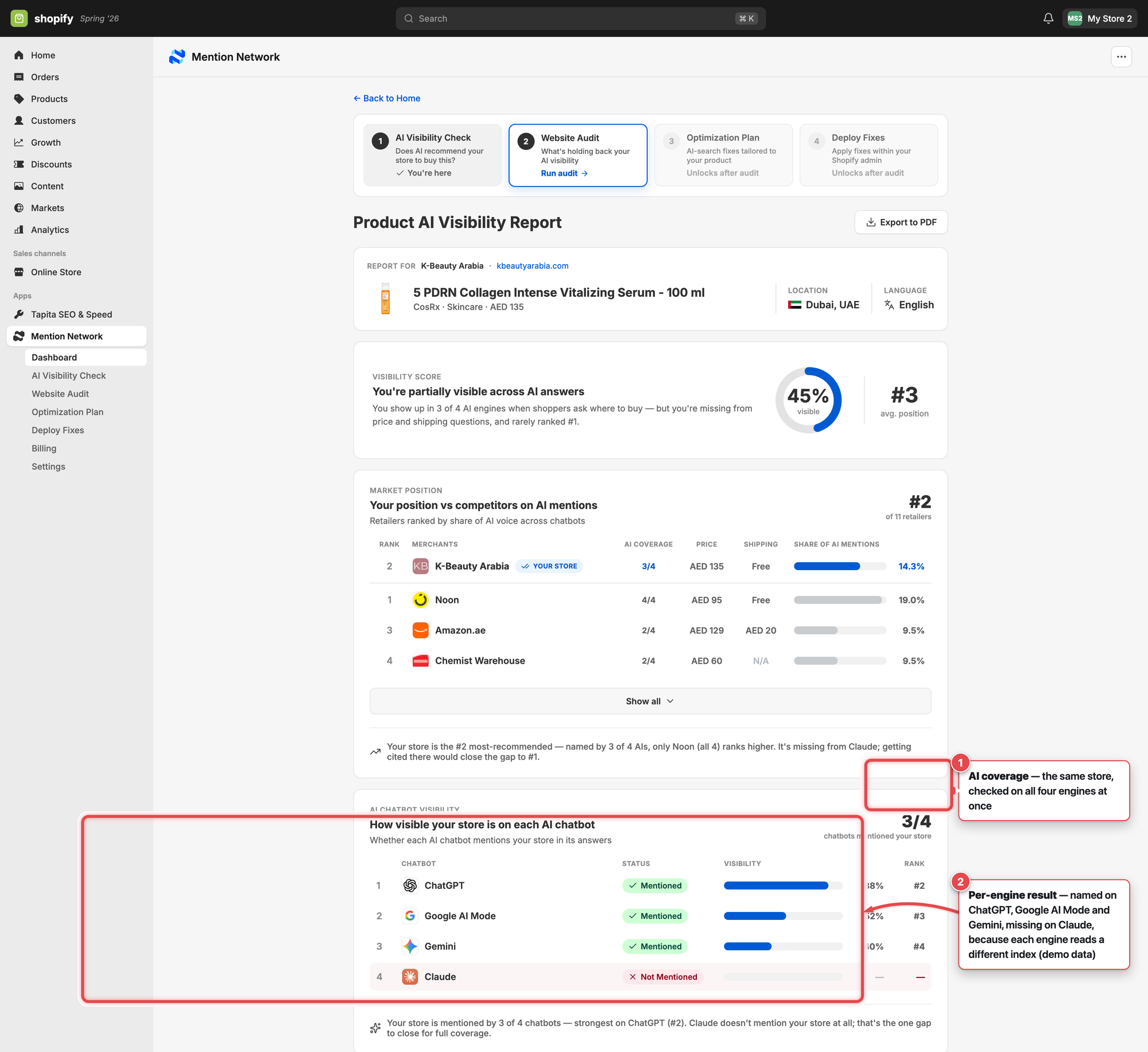Click the Google AI Mode logo icon
1148x1052 pixels.
click(410, 916)
